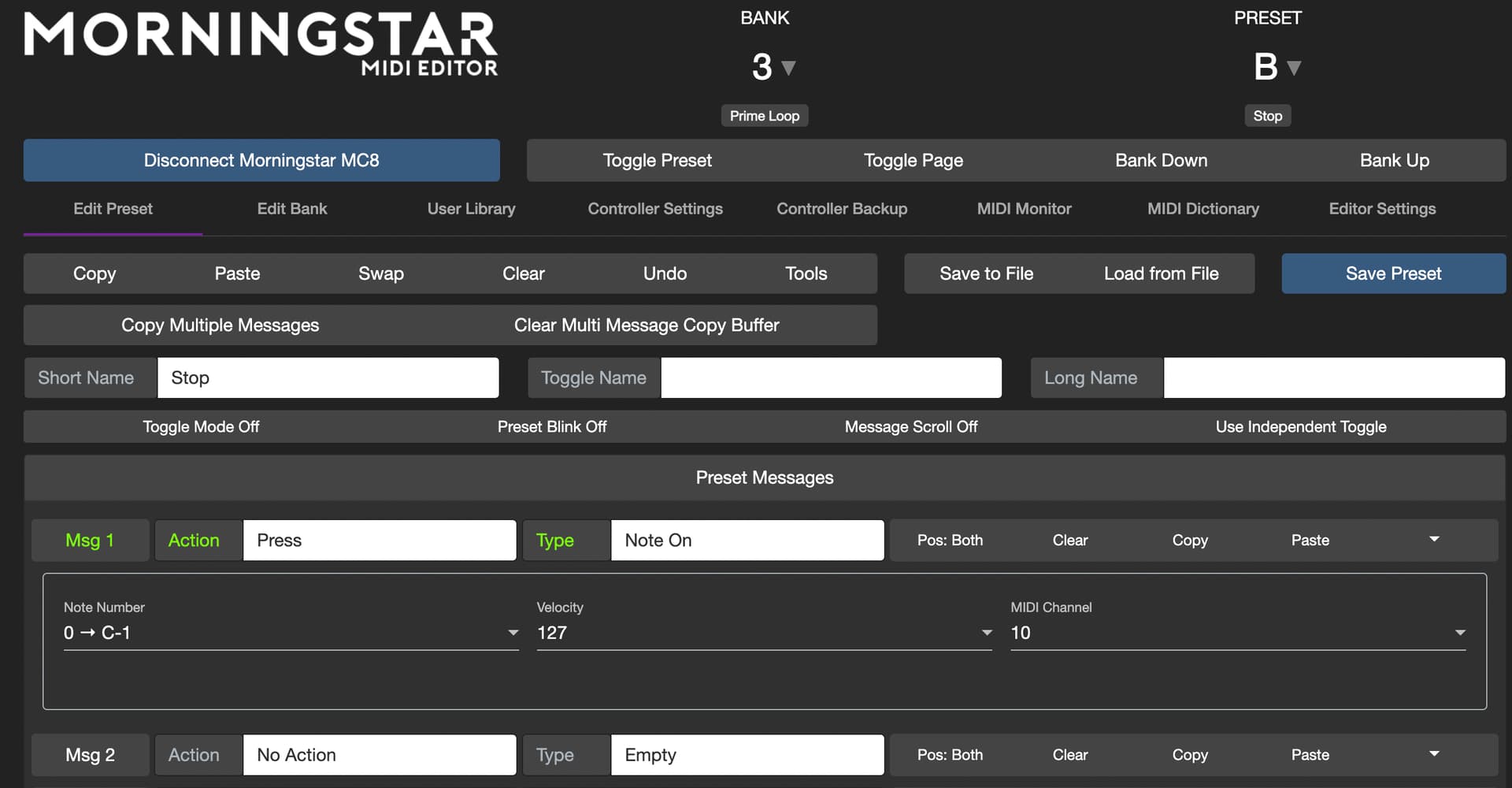The height and width of the screenshot is (788, 1512).
Task: Toggle the Toggle Mode Off switch
Action: (x=201, y=427)
